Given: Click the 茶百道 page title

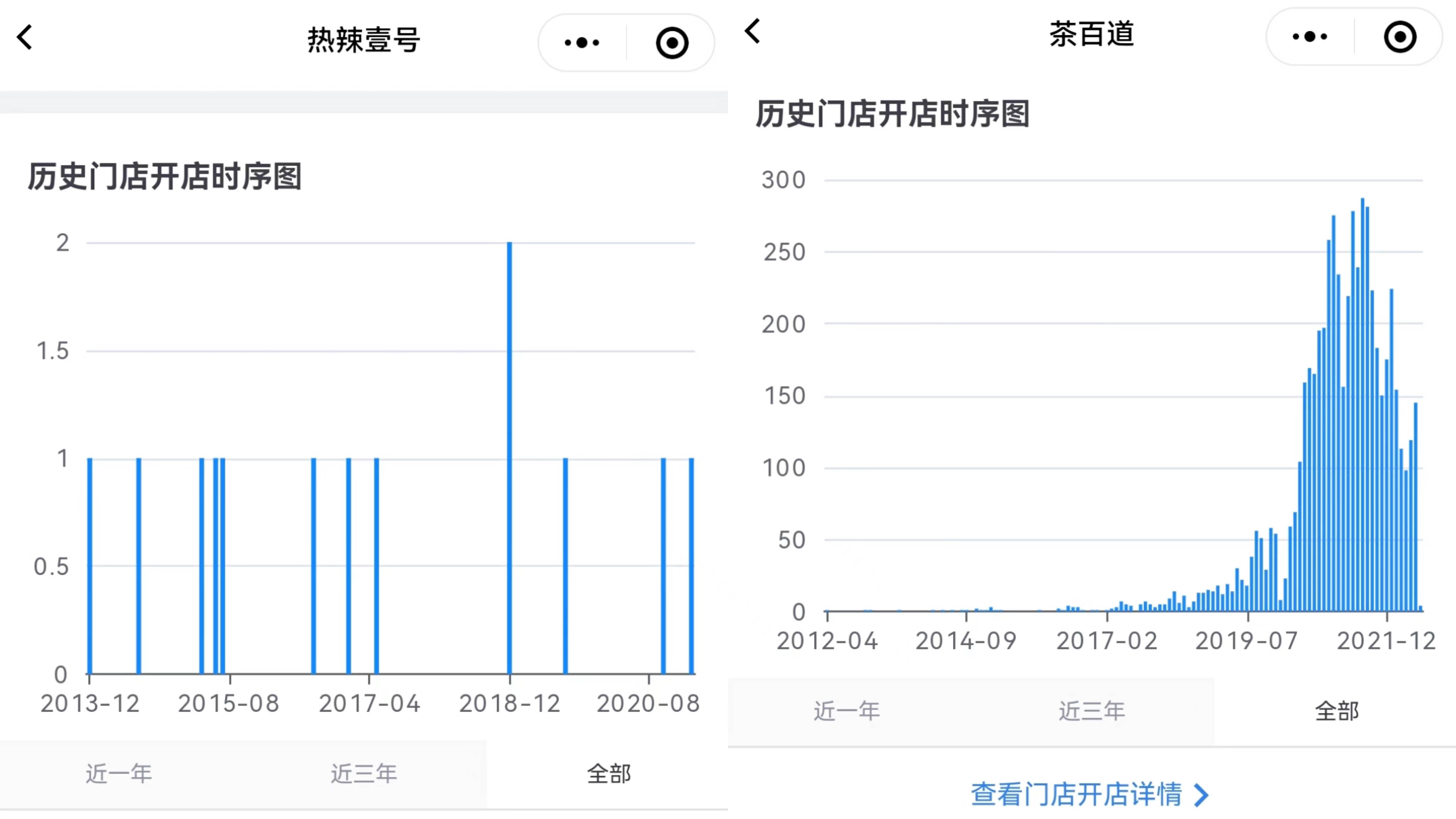Looking at the screenshot, I should coord(1092,34).
